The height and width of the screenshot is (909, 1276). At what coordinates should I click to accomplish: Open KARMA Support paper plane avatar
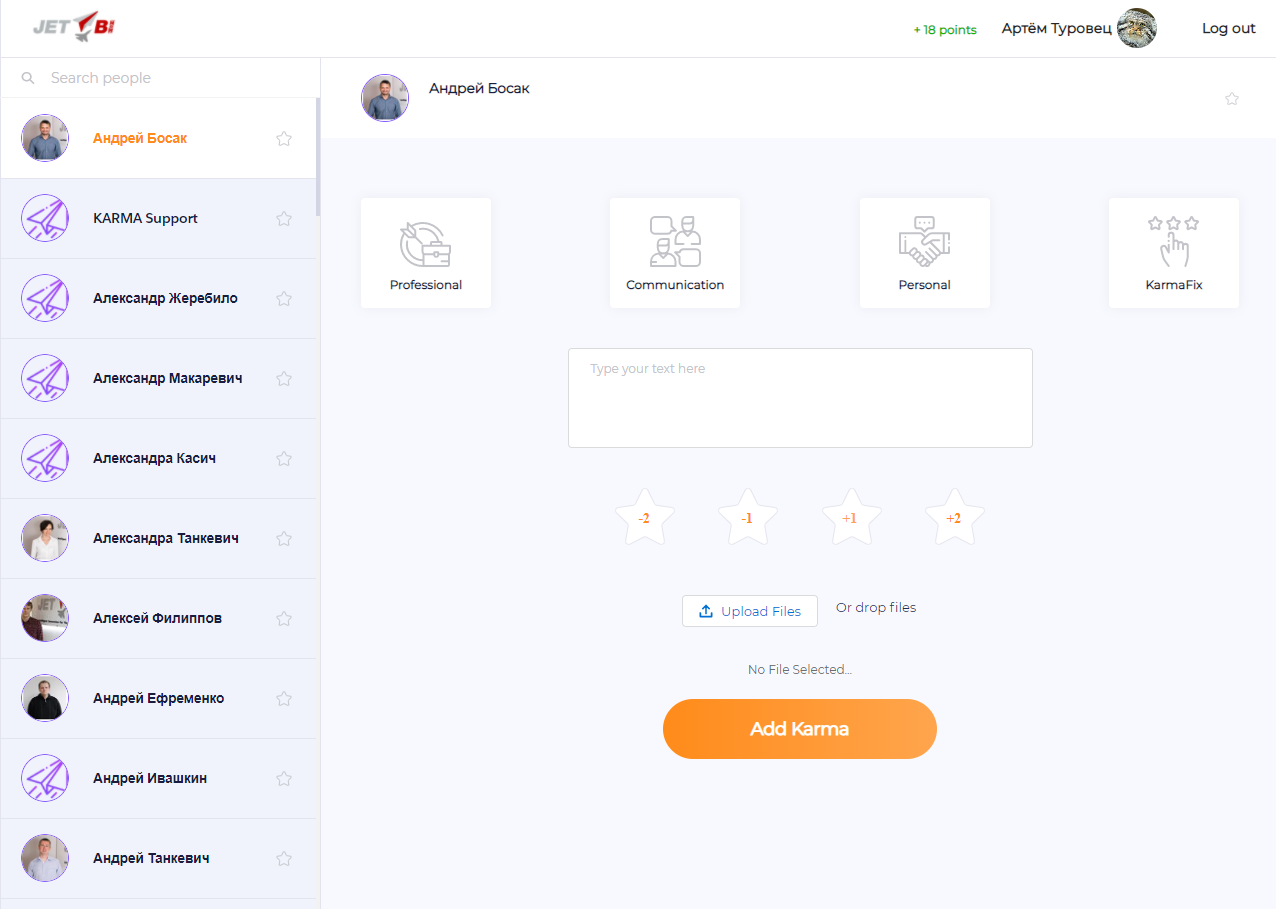click(x=45, y=218)
